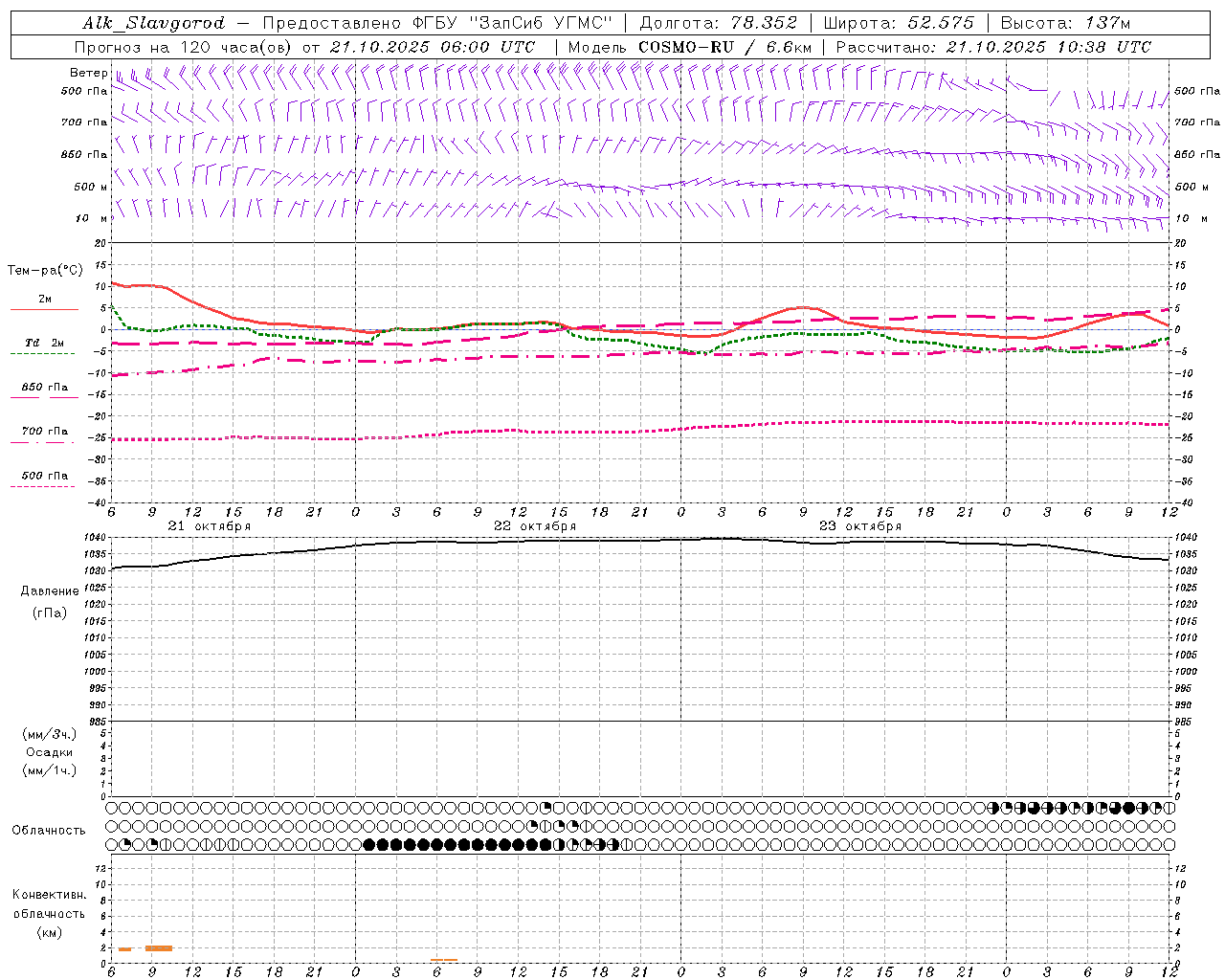The image size is (1225, 980).
Task: Click the Конвективн. облачность panel label
Action: 49,913
